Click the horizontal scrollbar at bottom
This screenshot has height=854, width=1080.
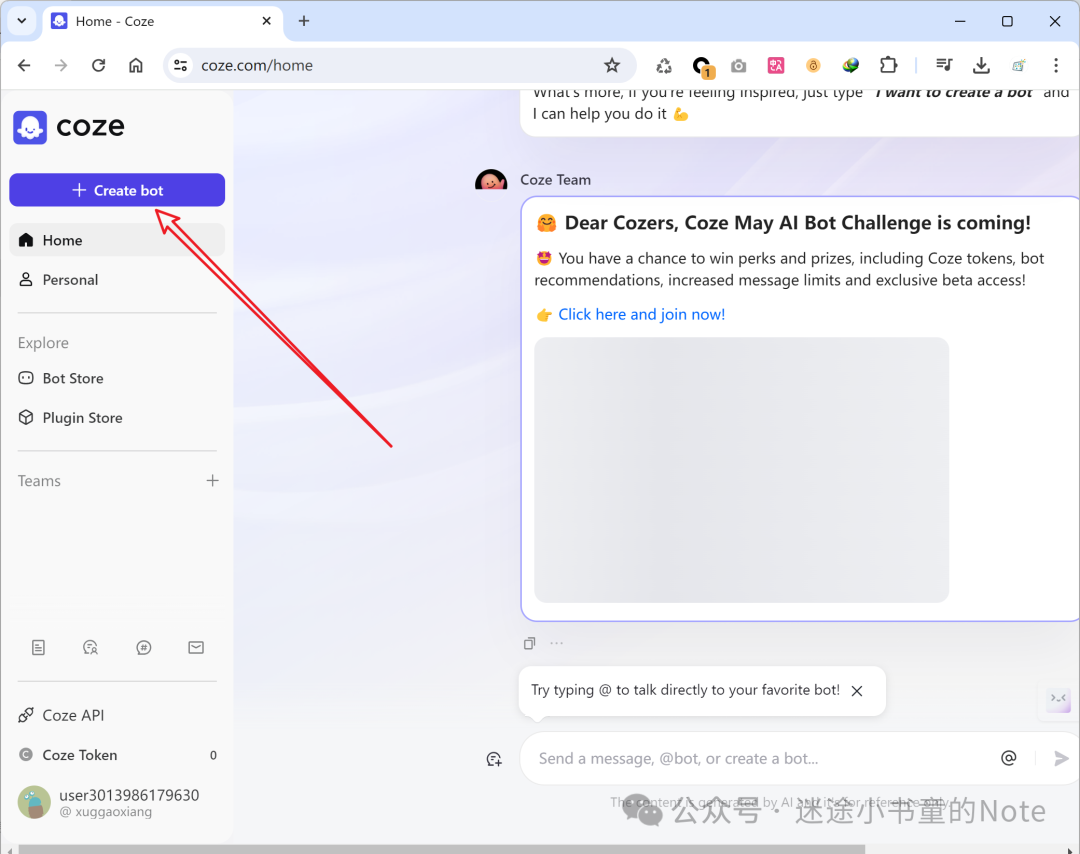point(441,849)
